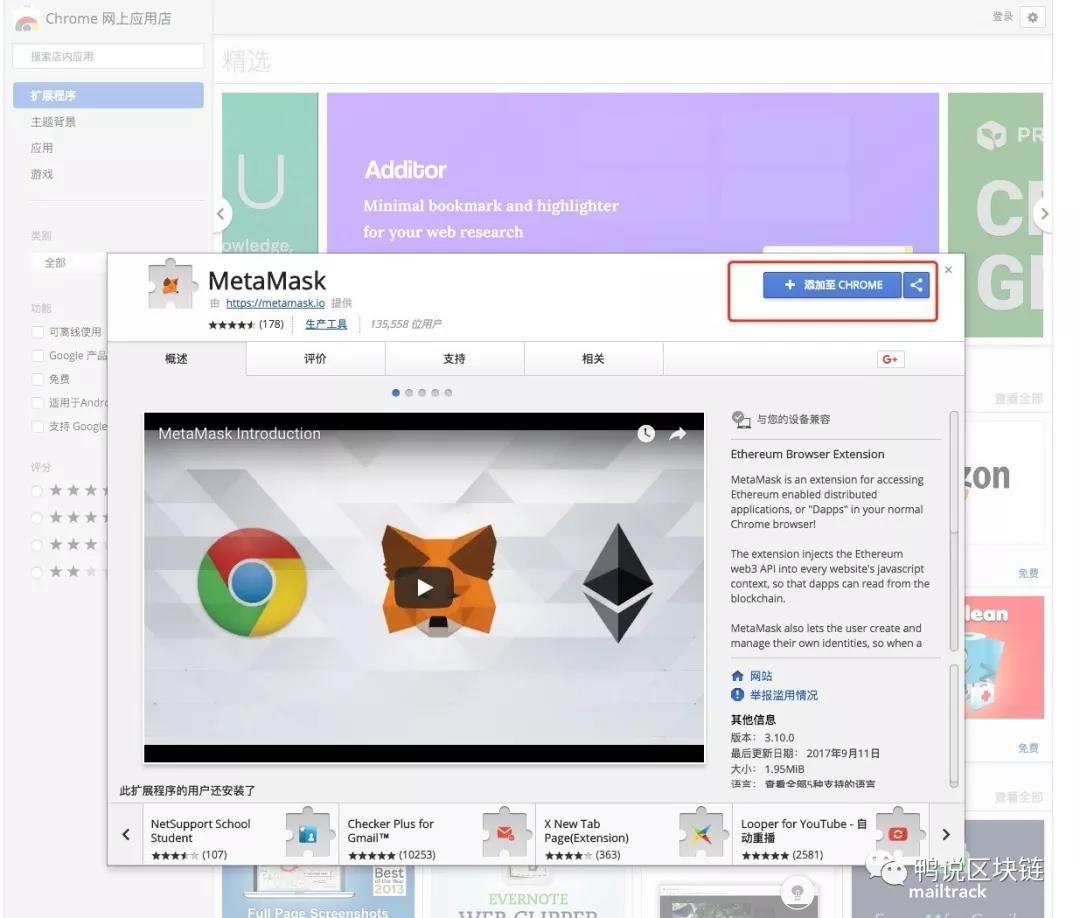
Task: Open the 全部 category dropdown
Action: (69, 262)
